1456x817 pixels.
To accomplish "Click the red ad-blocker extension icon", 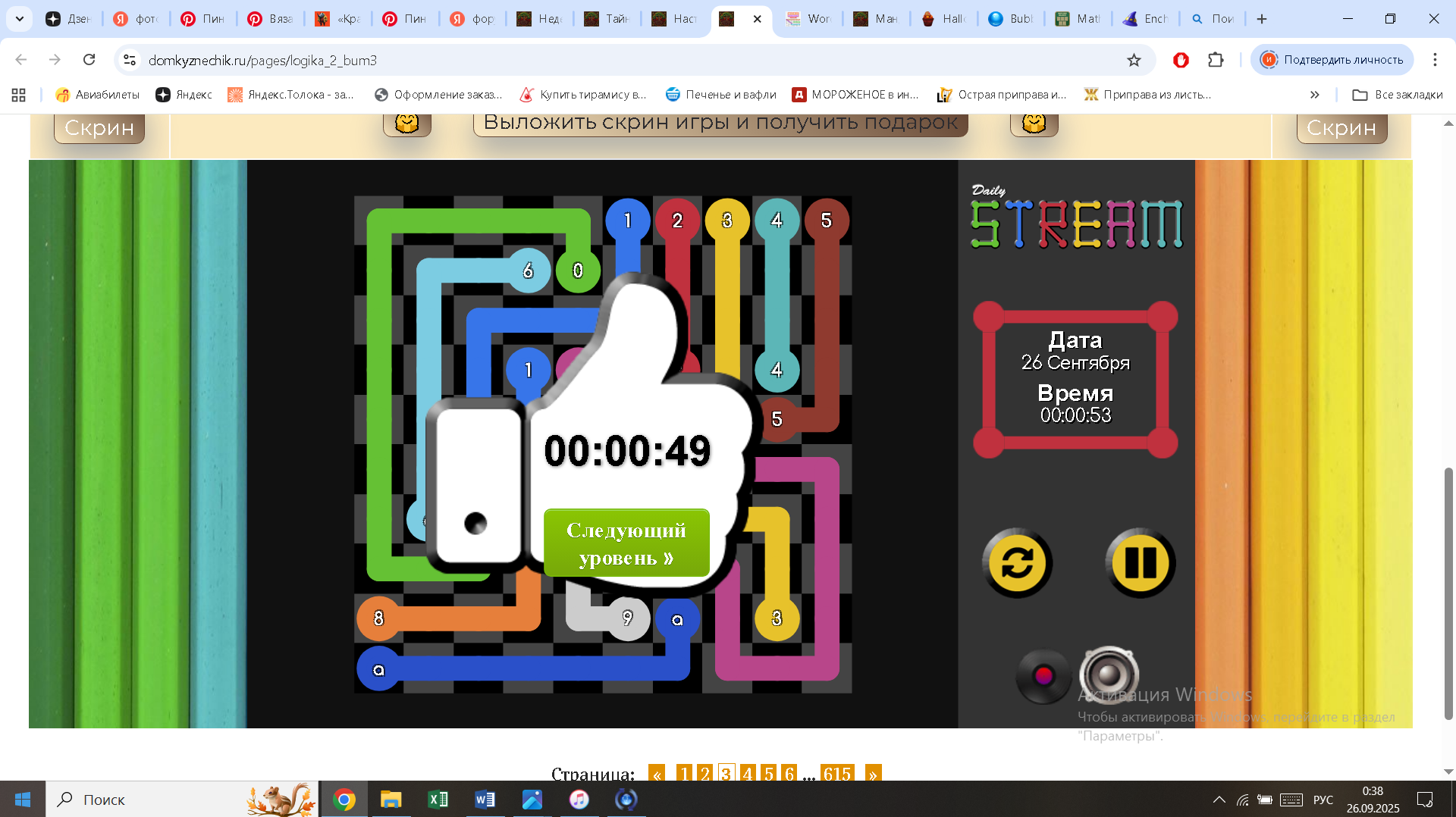I will click(x=1181, y=60).
